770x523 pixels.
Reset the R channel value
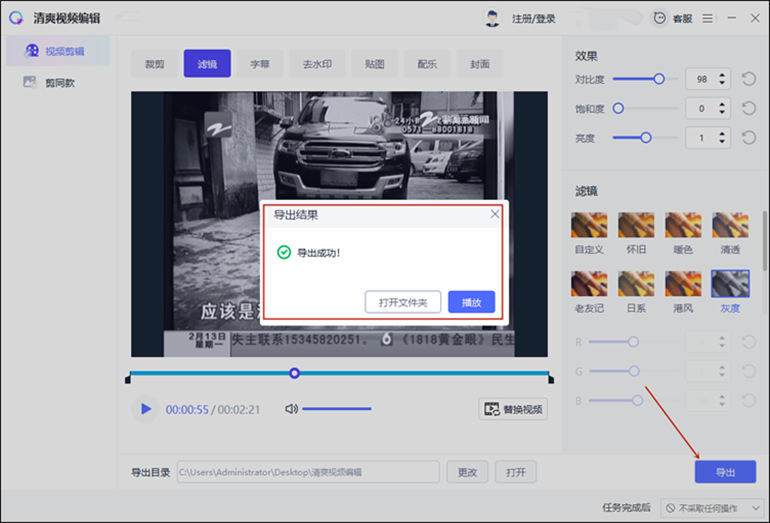[749, 342]
